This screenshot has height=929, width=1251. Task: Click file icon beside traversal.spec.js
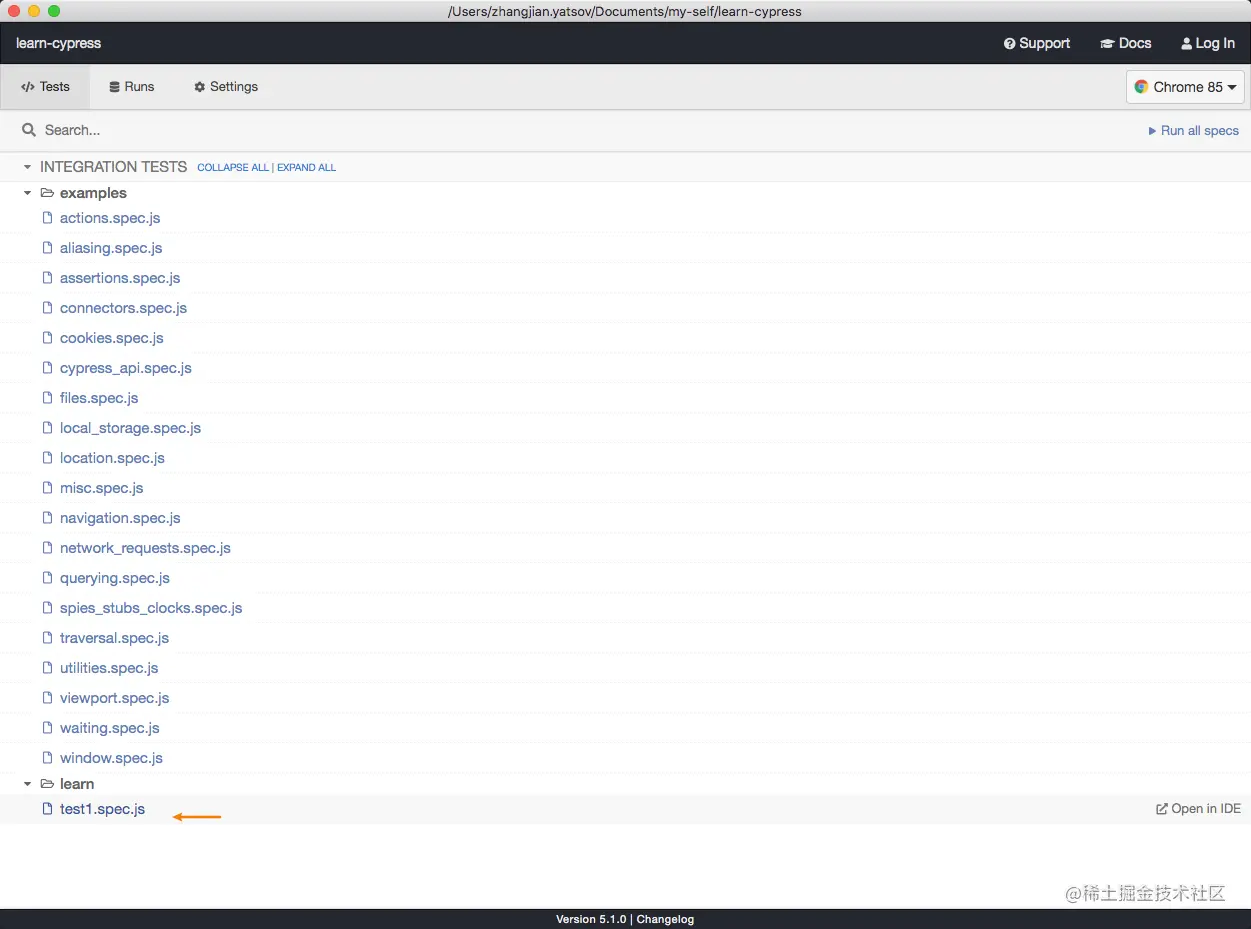point(47,638)
